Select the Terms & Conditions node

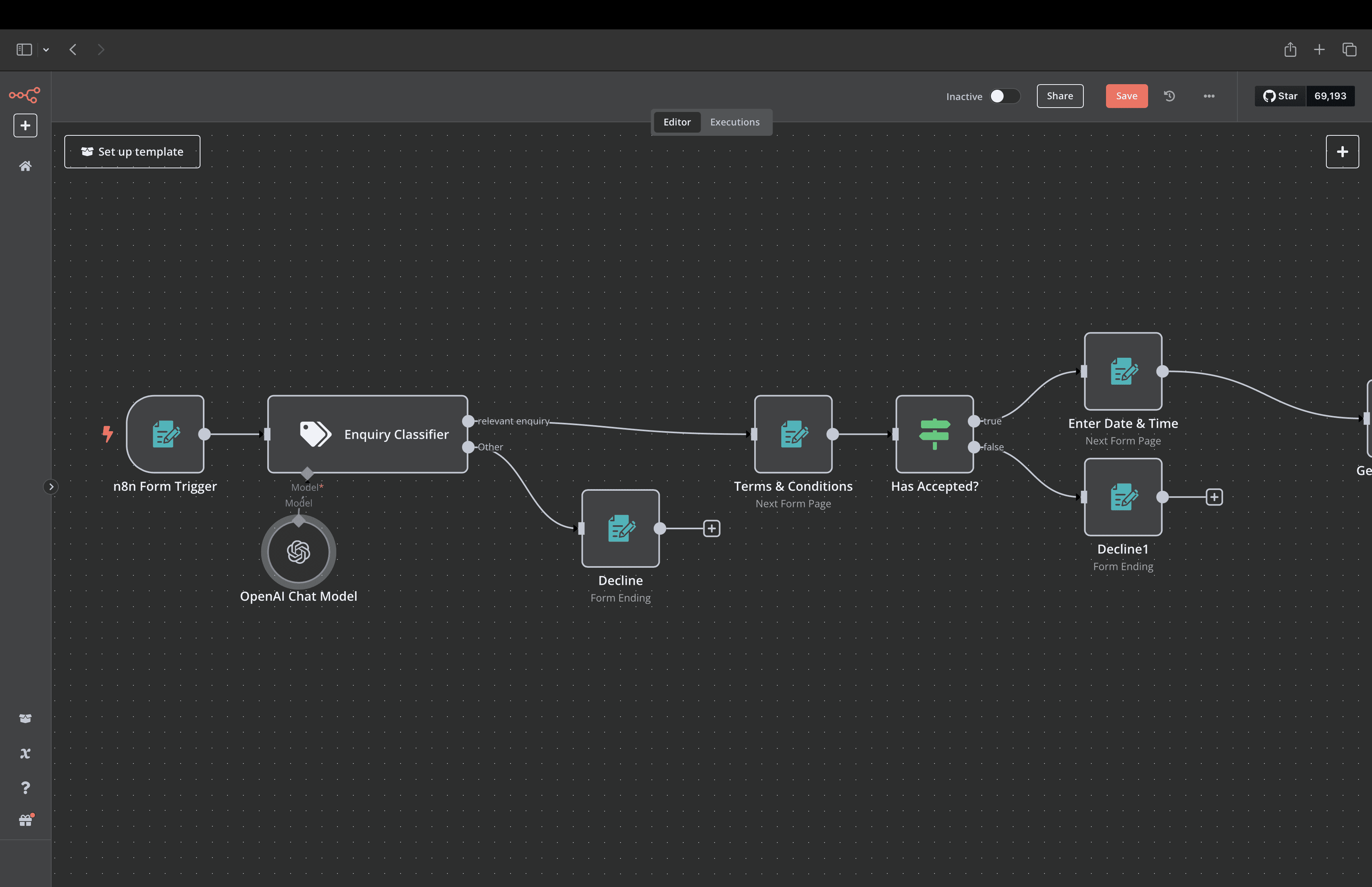793,434
